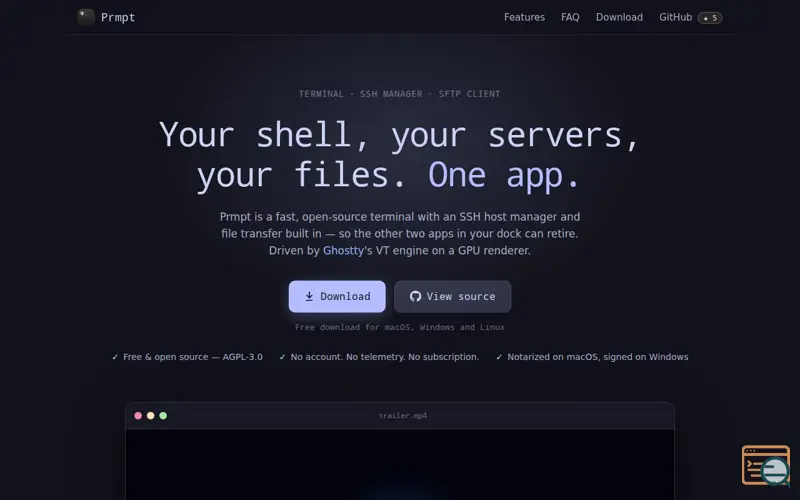Click the lavender Download button

pyautogui.click(x=337, y=296)
